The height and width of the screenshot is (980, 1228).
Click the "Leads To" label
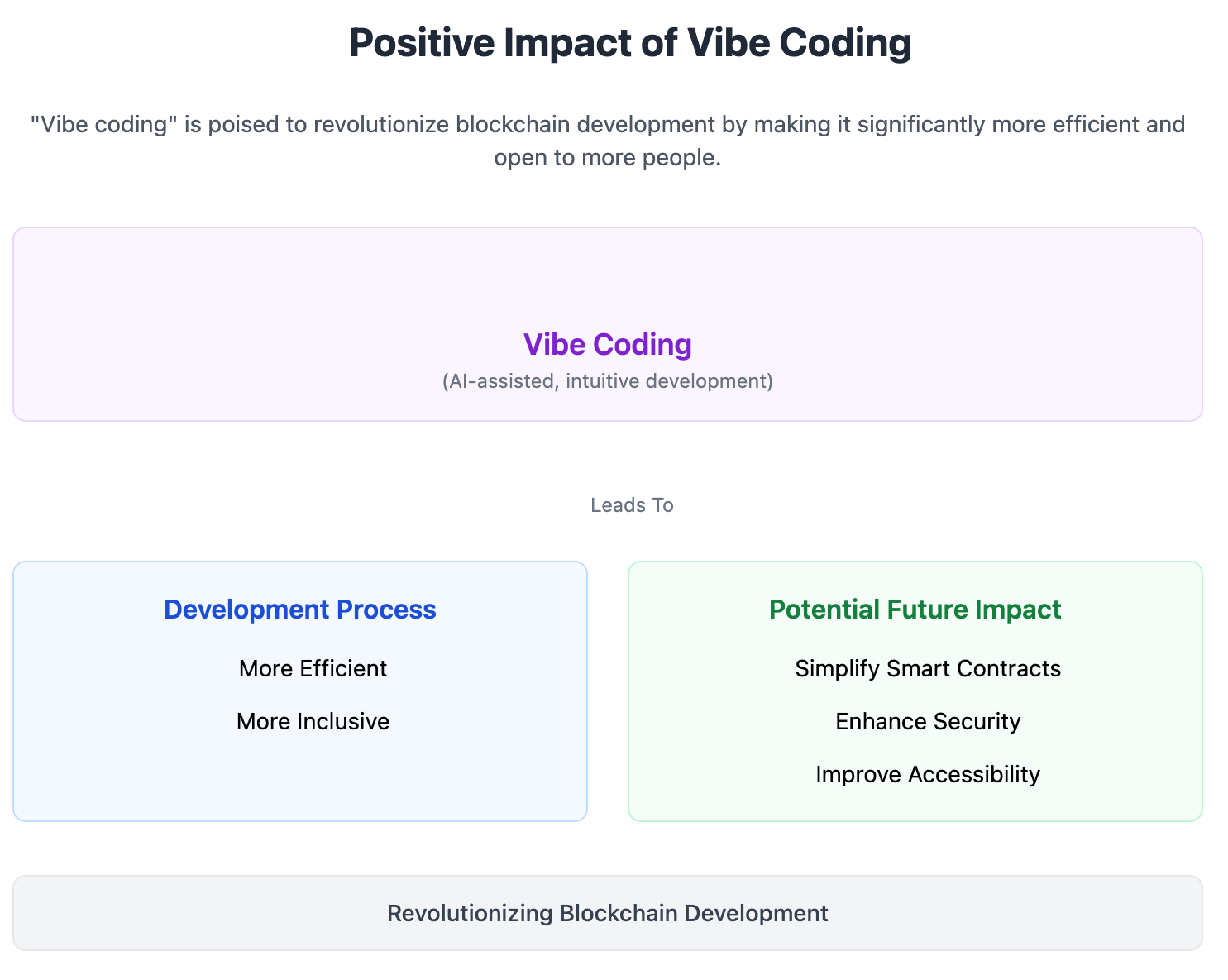point(632,505)
